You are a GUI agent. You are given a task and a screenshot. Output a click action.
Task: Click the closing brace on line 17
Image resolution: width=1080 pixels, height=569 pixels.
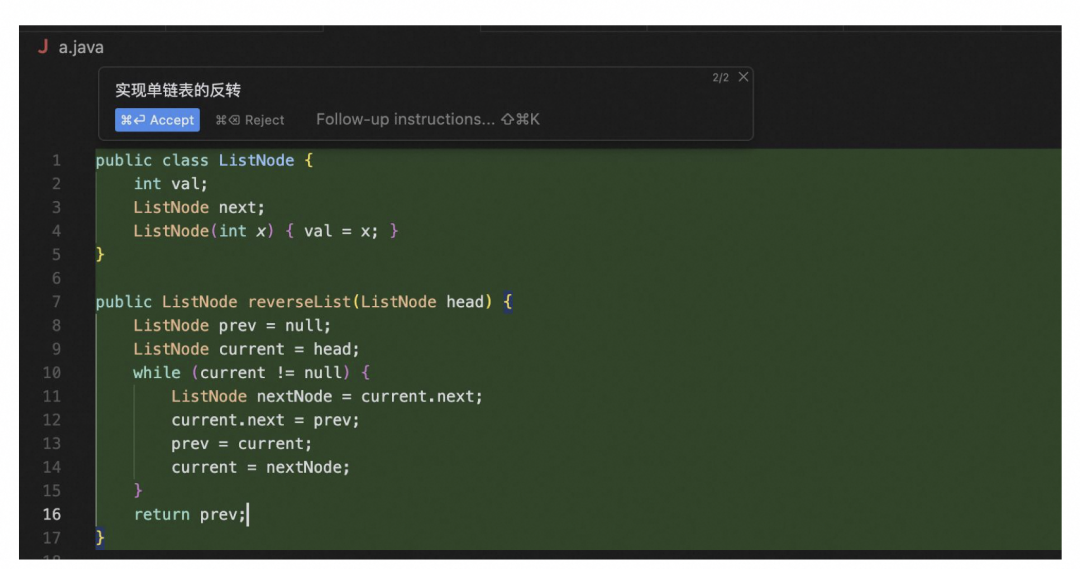100,538
